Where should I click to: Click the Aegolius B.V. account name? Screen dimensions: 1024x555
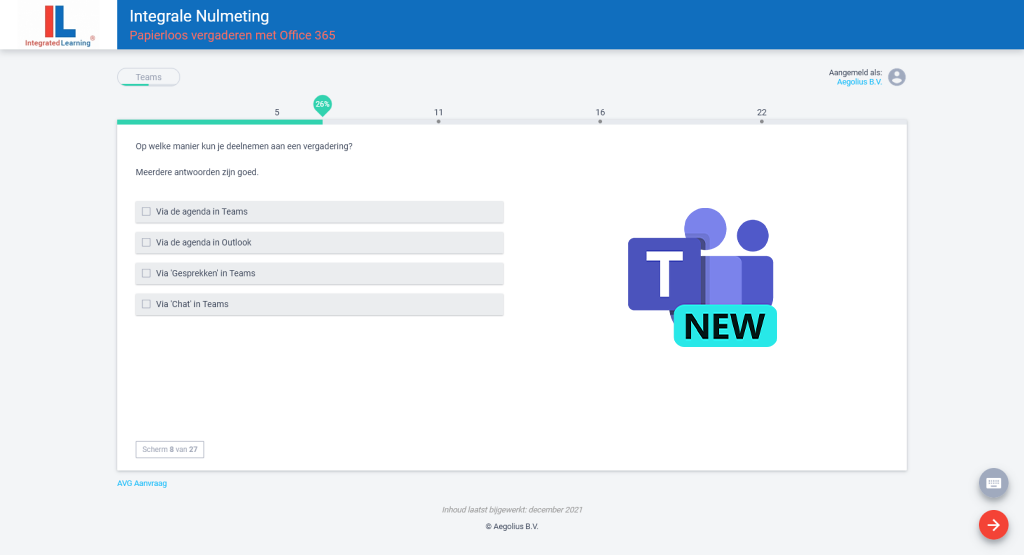click(859, 82)
